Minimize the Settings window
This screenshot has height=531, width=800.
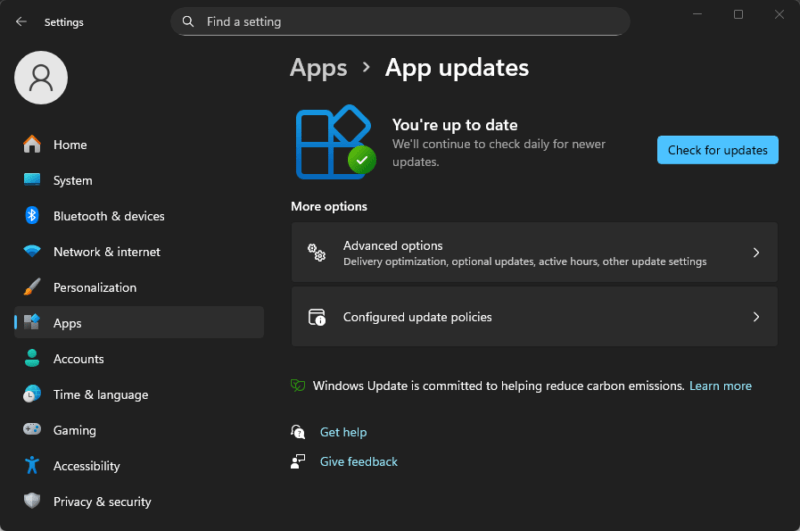697,14
